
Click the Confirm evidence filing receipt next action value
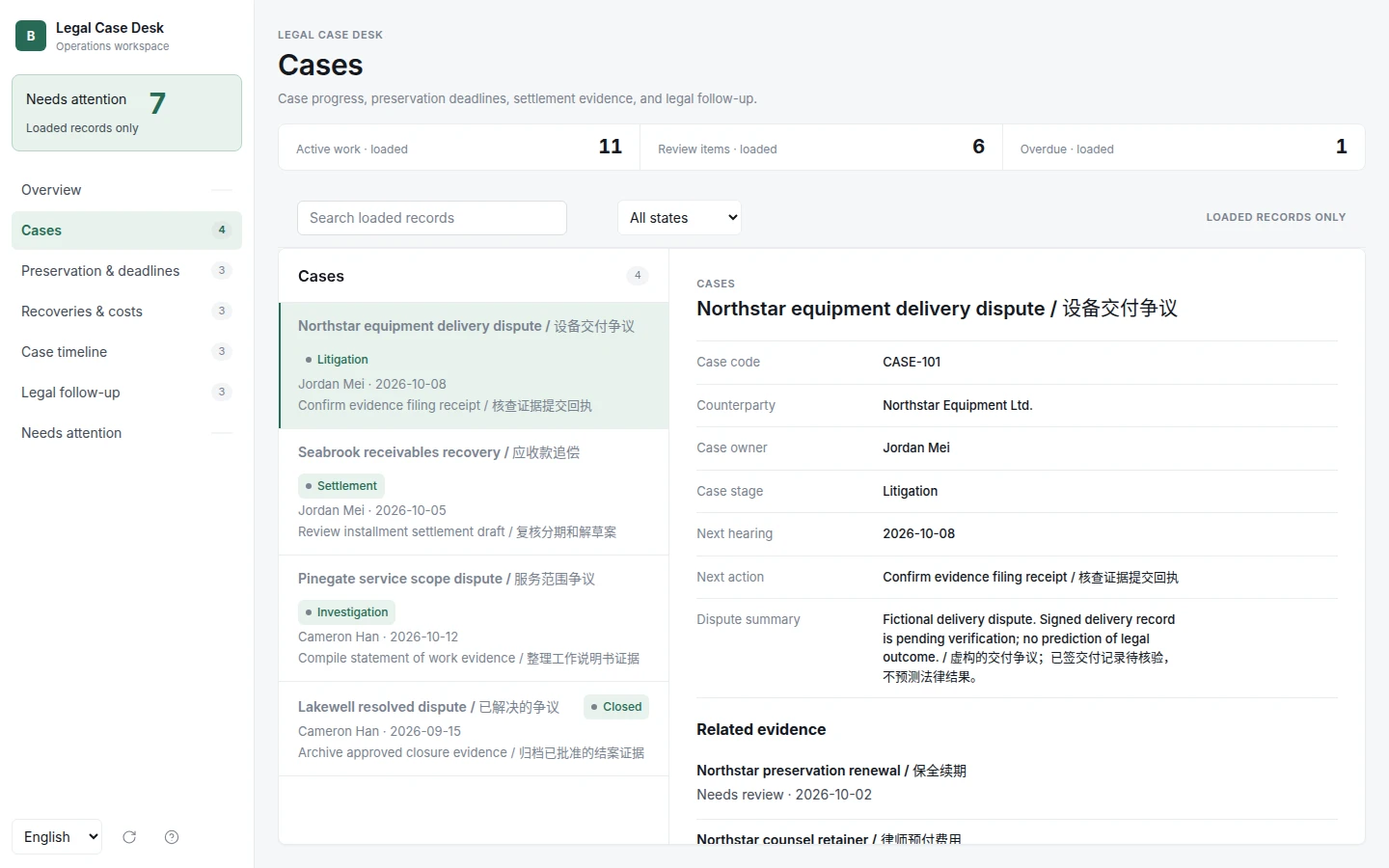tap(1030, 577)
